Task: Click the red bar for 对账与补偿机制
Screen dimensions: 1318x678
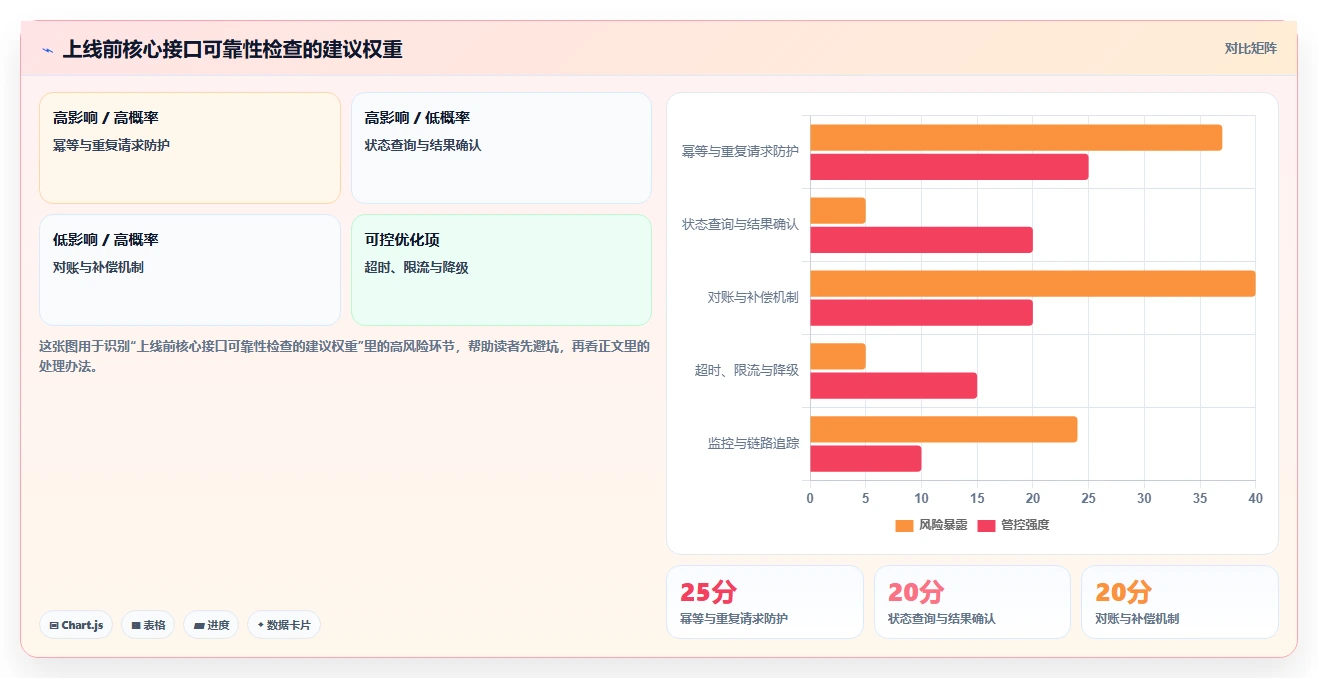Action: point(921,313)
